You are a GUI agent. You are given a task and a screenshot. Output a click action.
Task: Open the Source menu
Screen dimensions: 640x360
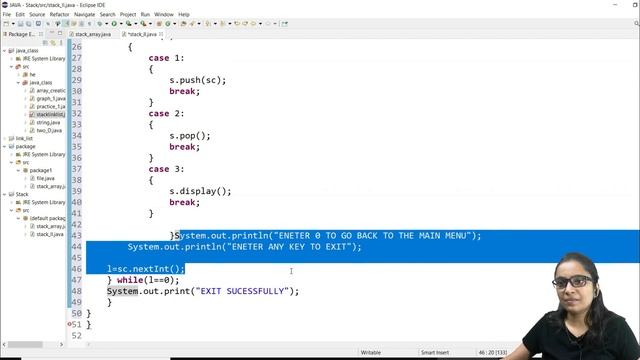click(x=37, y=14)
